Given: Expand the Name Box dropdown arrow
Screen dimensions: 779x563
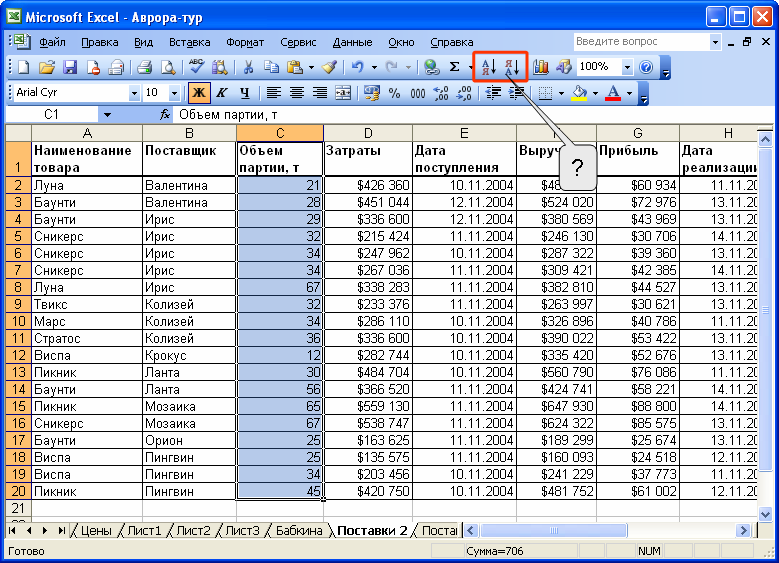Looking at the screenshot, I should tap(107, 115).
